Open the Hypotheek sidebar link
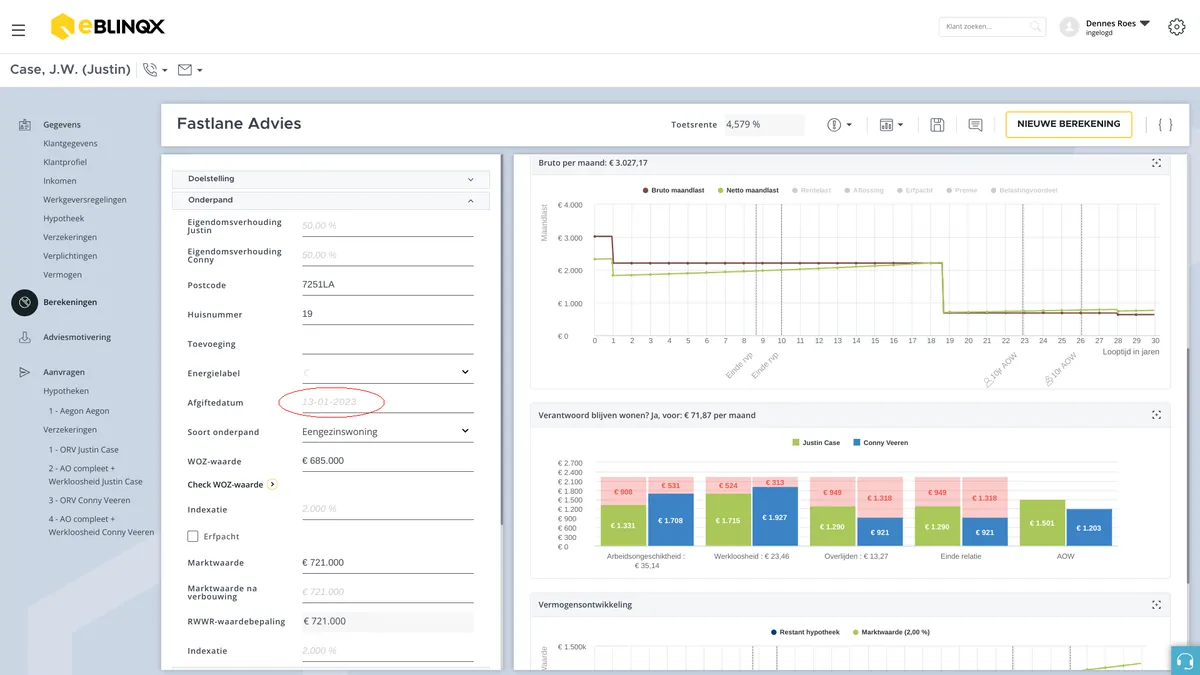 [64, 219]
